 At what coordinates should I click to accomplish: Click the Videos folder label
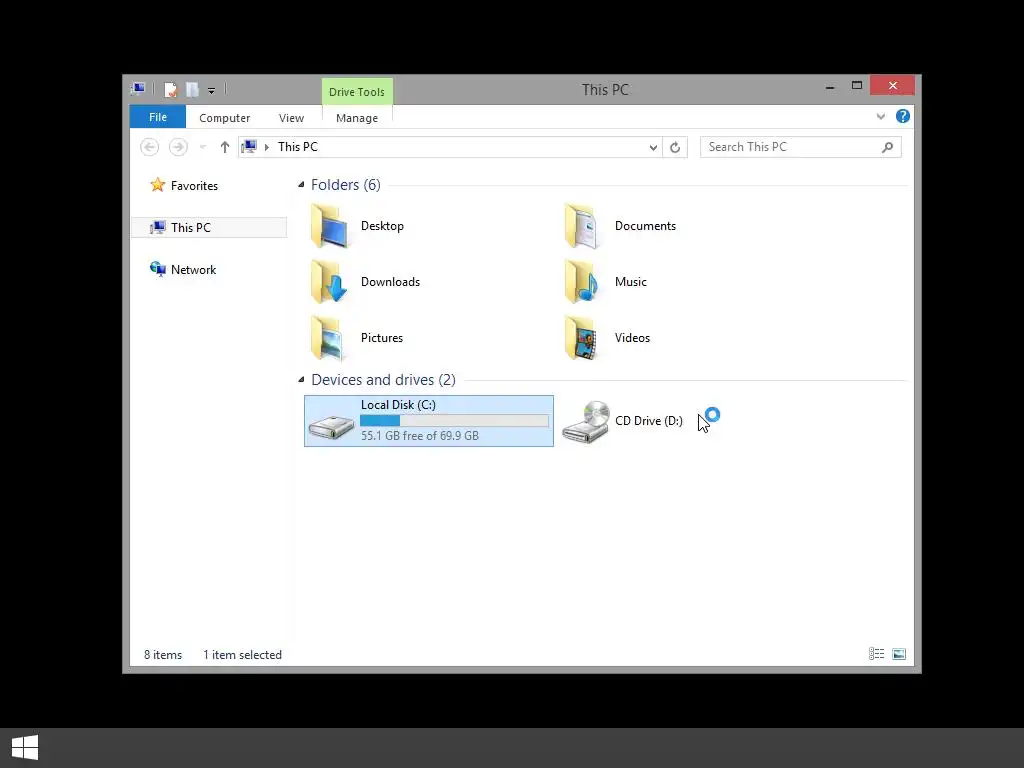click(x=632, y=338)
